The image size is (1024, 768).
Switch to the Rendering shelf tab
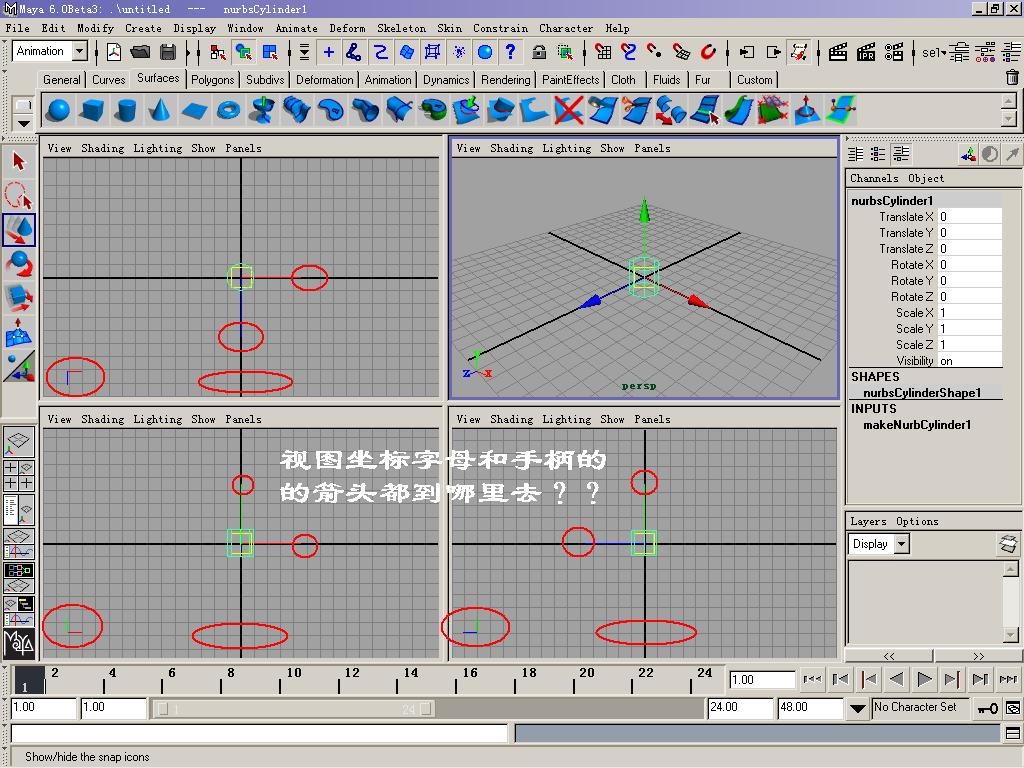[505, 80]
